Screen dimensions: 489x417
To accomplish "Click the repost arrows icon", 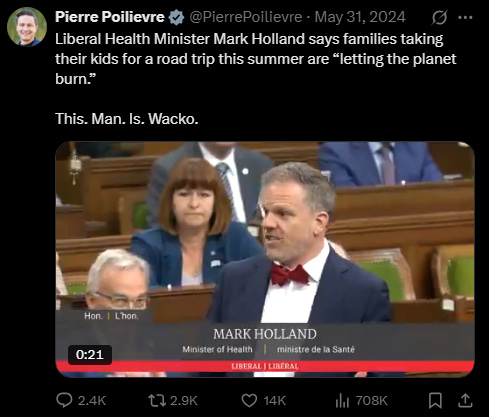I will click(157, 400).
